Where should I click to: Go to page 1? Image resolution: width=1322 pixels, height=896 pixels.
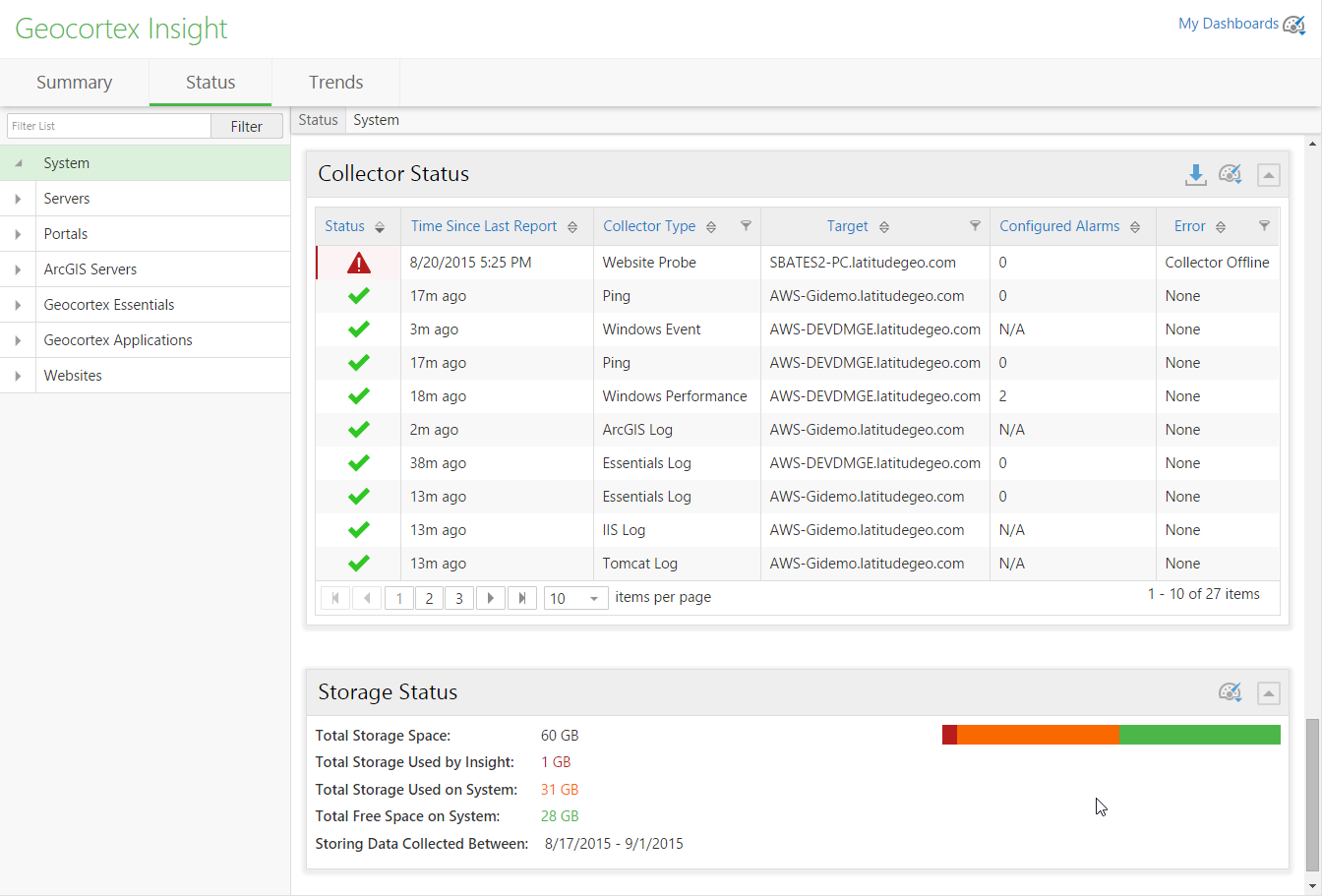(x=399, y=598)
